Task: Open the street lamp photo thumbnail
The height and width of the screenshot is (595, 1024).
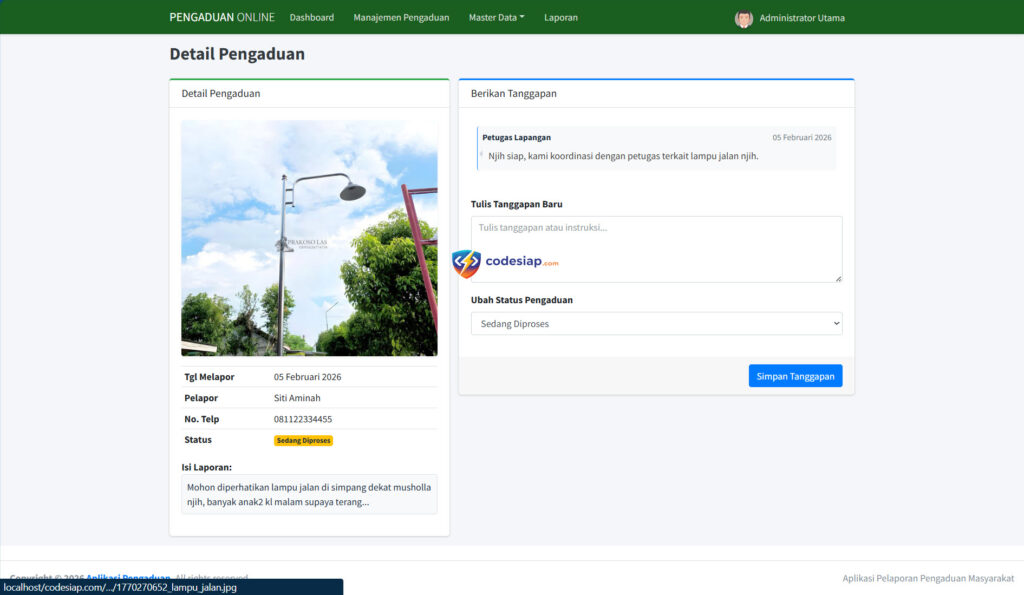Action: (309, 238)
